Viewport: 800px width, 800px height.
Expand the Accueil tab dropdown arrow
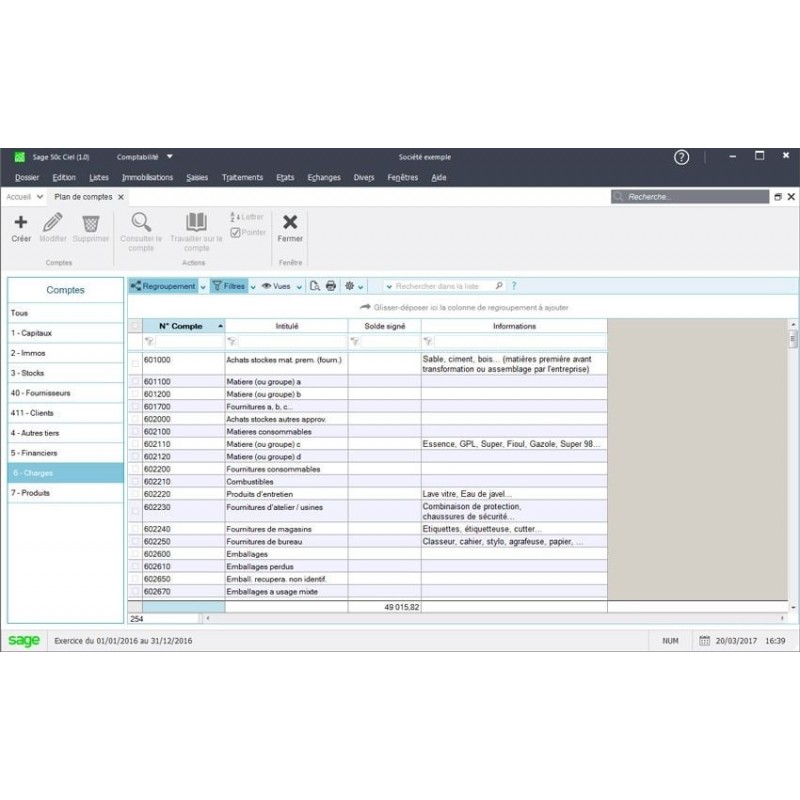tap(40, 197)
